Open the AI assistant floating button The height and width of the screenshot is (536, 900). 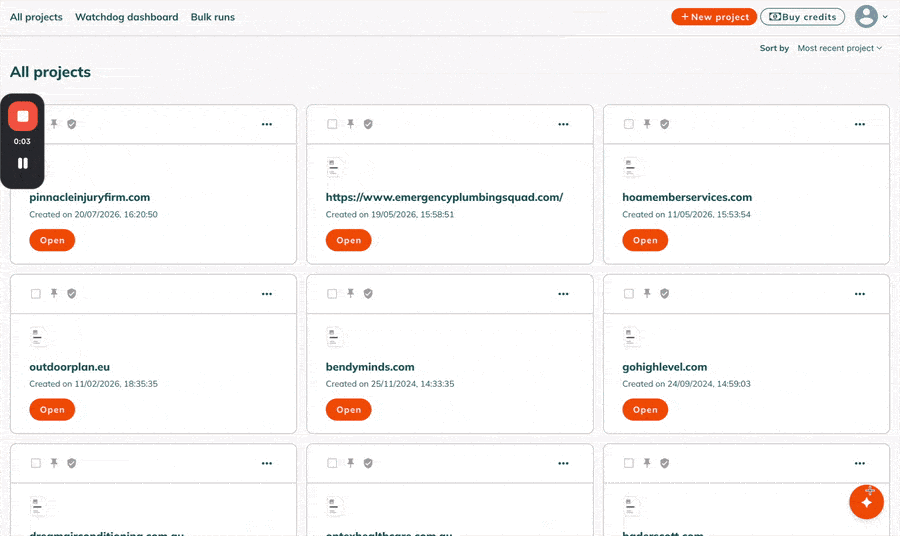coord(867,502)
